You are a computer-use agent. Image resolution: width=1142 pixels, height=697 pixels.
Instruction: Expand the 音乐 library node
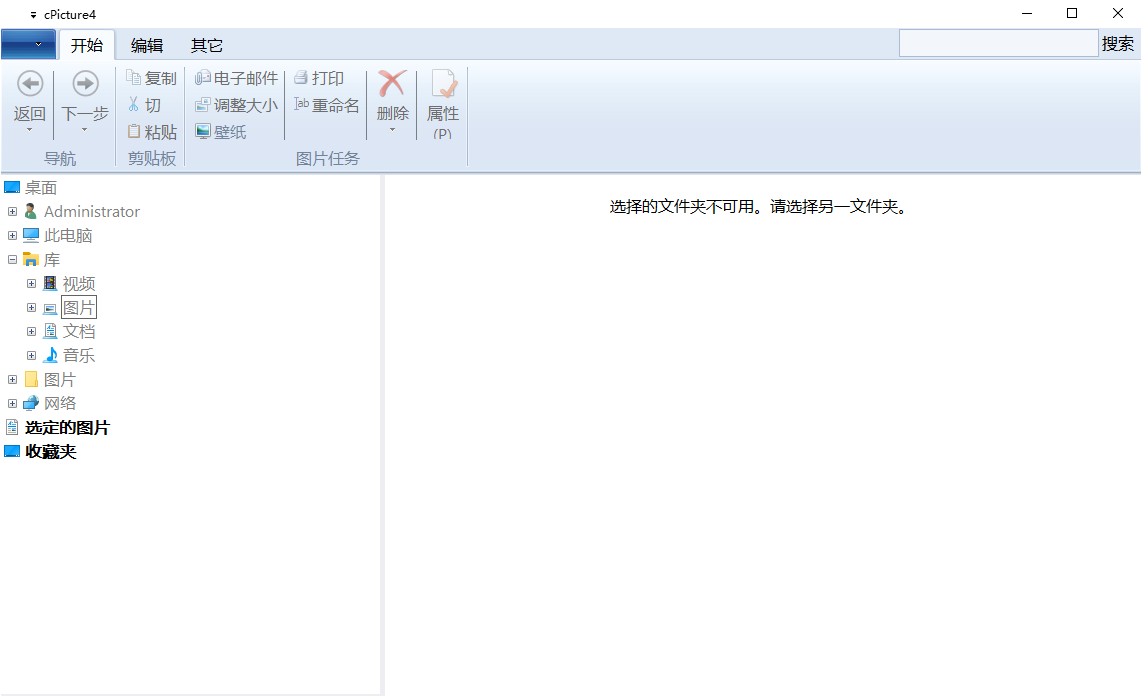pyautogui.click(x=31, y=355)
